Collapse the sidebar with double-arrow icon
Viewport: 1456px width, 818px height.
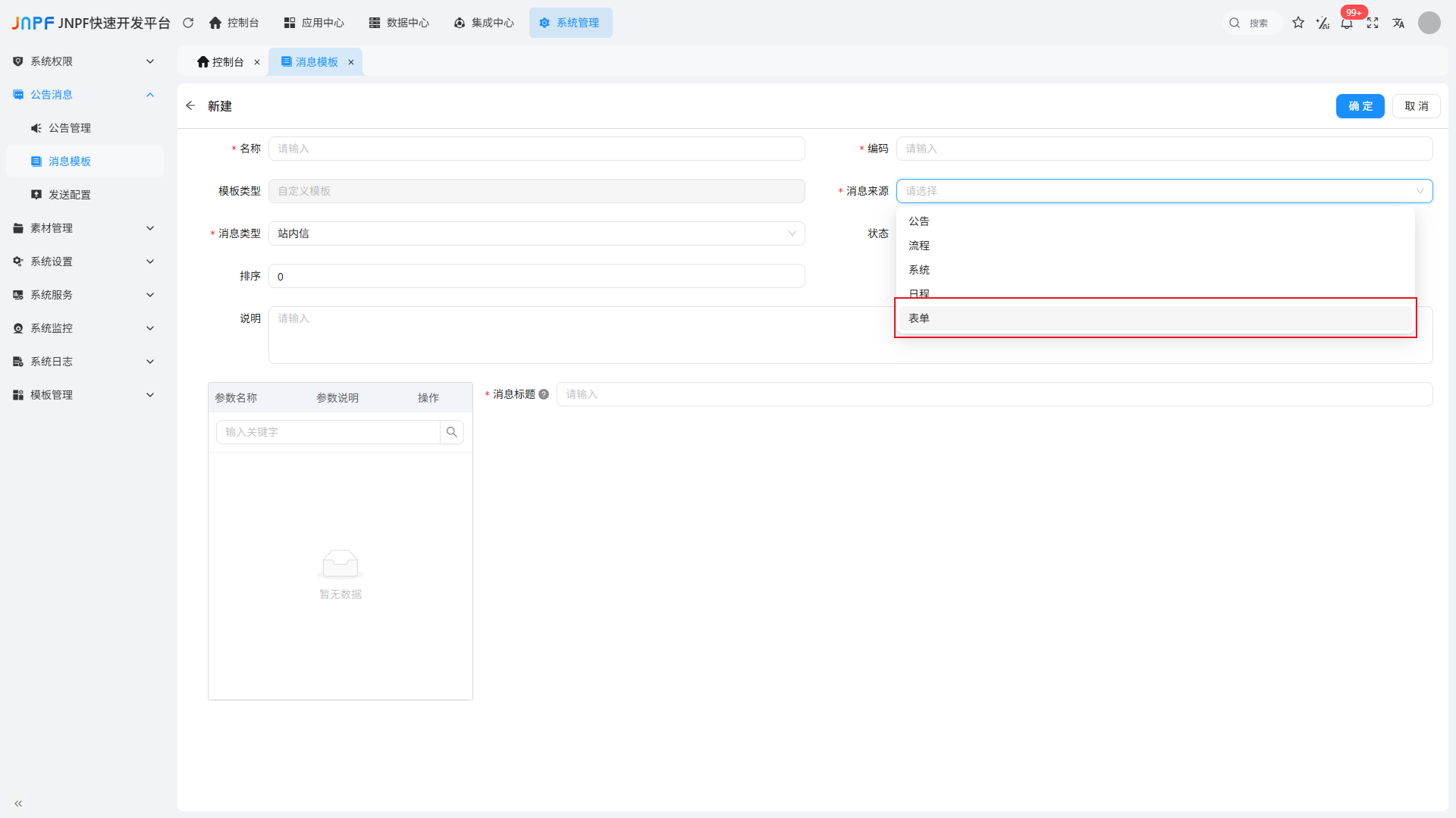point(18,804)
